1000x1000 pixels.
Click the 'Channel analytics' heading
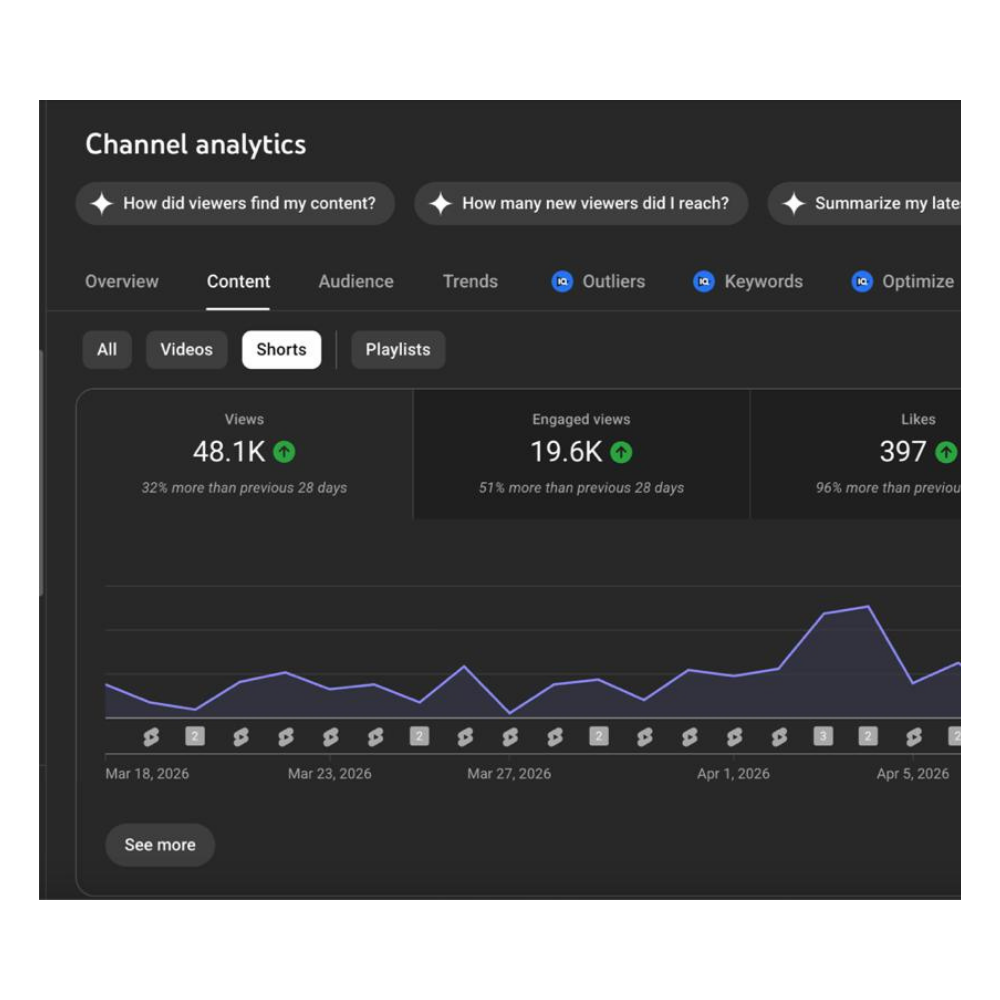coord(196,144)
